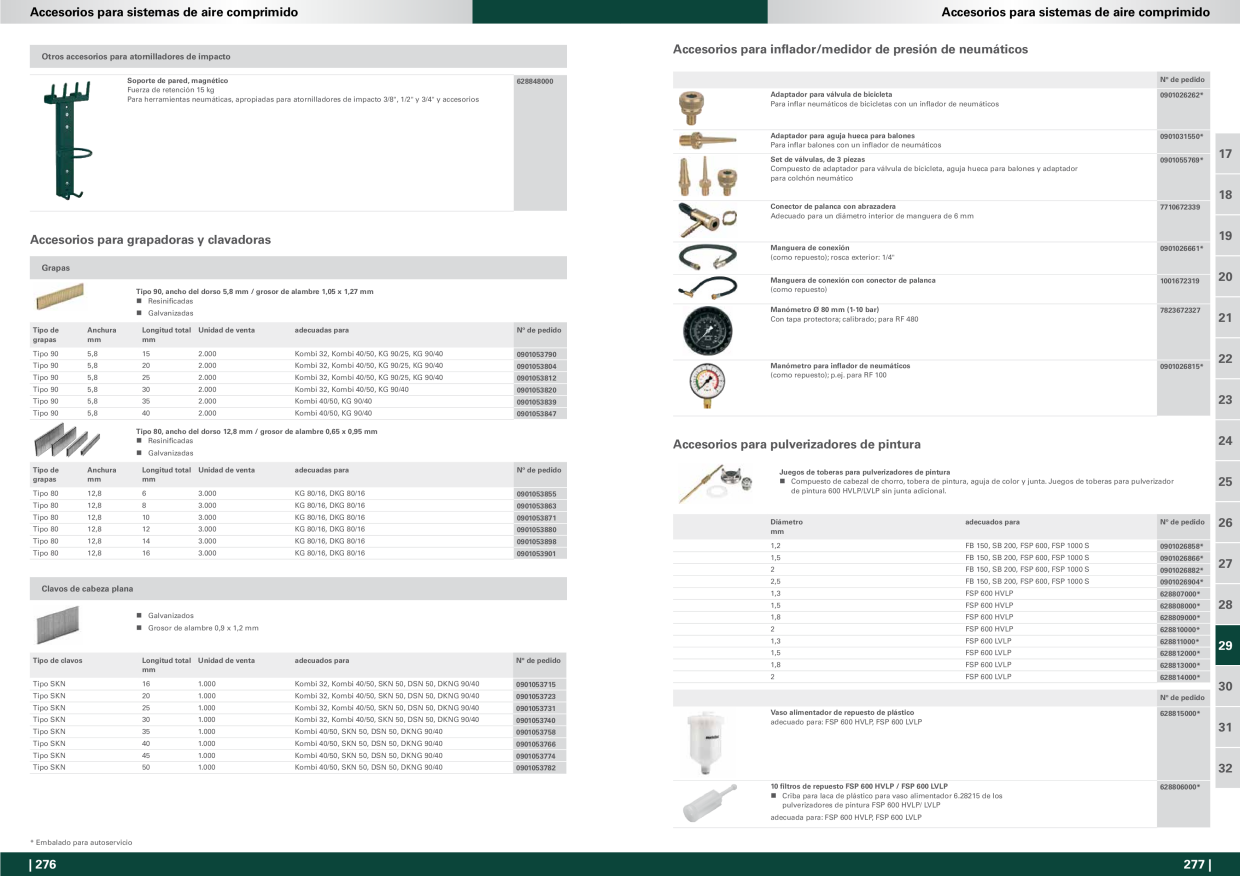Click order number 0901026262*
Screen dimensions: 1240x876
pyautogui.click(x=1181, y=94)
